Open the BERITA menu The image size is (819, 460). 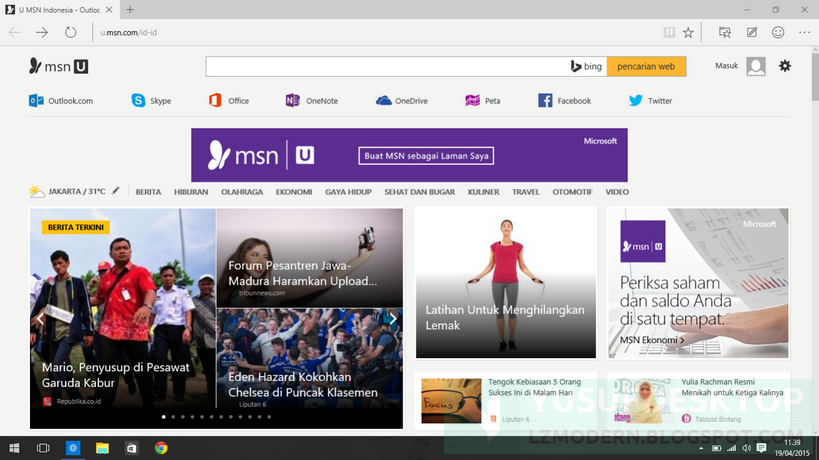(148, 192)
